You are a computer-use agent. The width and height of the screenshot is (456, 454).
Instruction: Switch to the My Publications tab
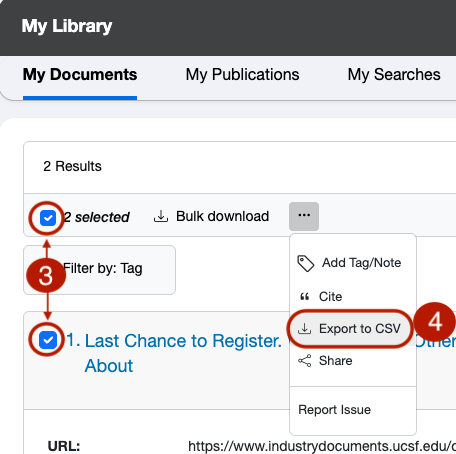point(242,75)
